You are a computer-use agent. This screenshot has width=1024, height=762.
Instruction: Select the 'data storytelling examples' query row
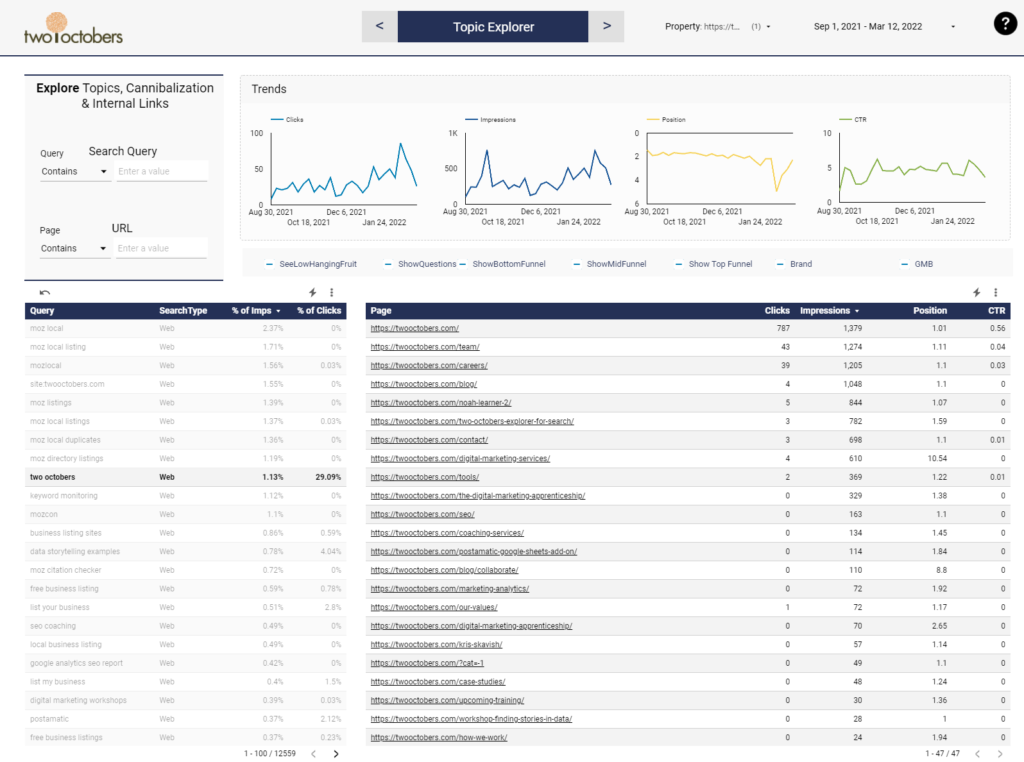click(x=185, y=552)
